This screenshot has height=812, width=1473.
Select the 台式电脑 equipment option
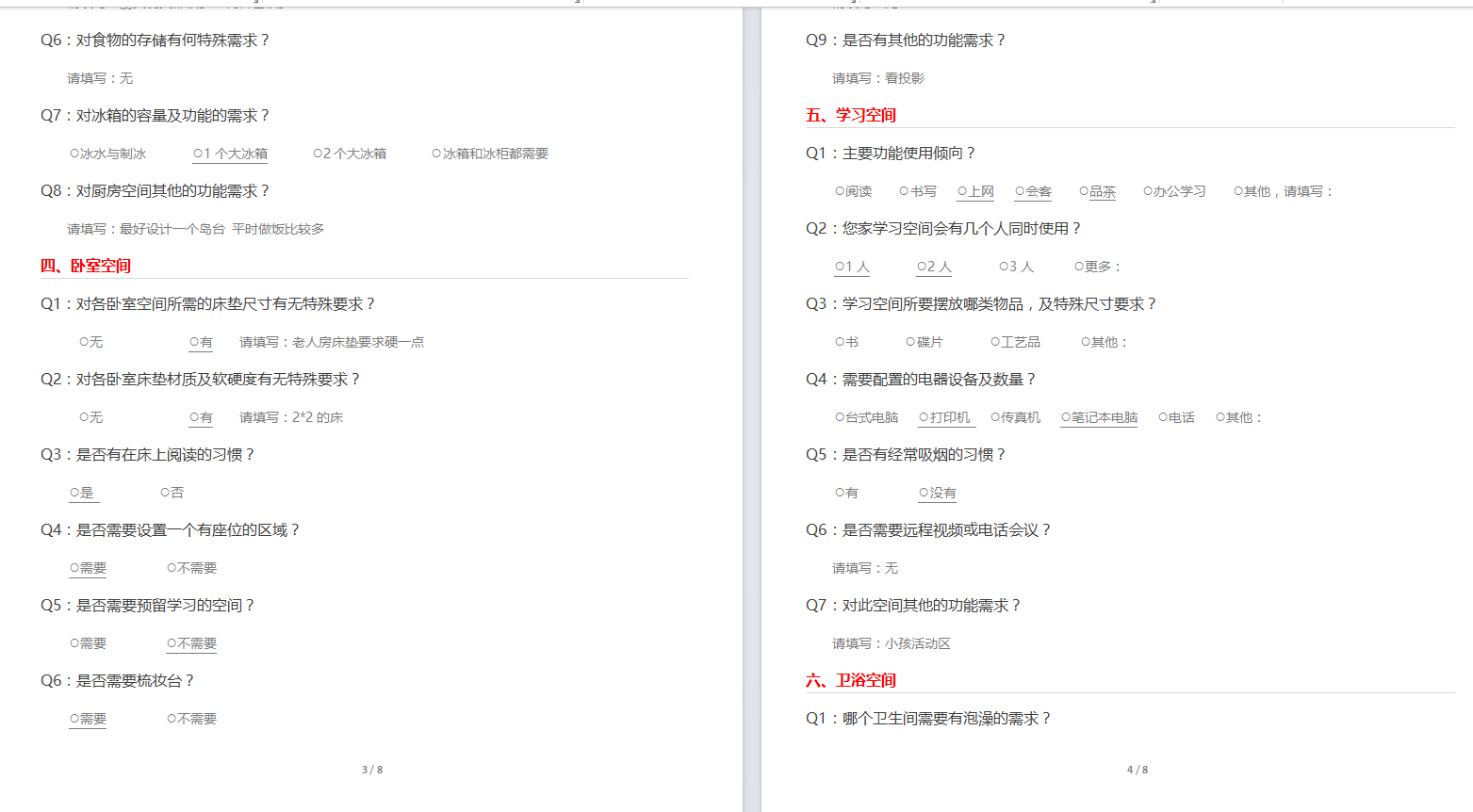(867, 417)
